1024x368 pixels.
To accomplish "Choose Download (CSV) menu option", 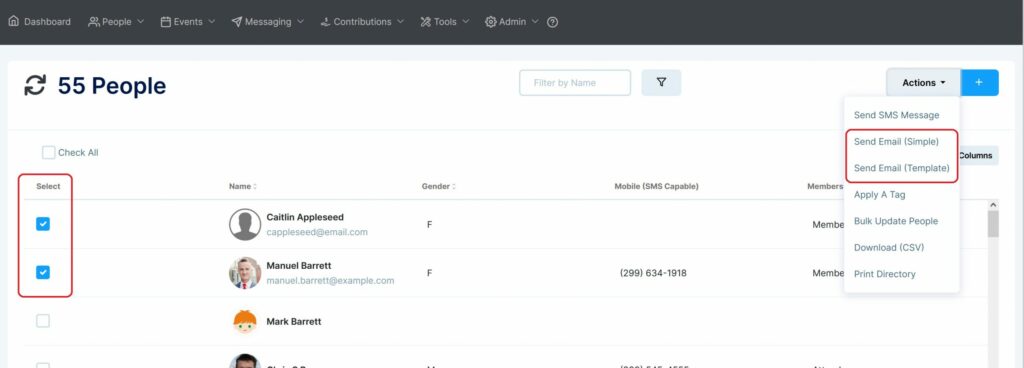I will tap(889, 247).
